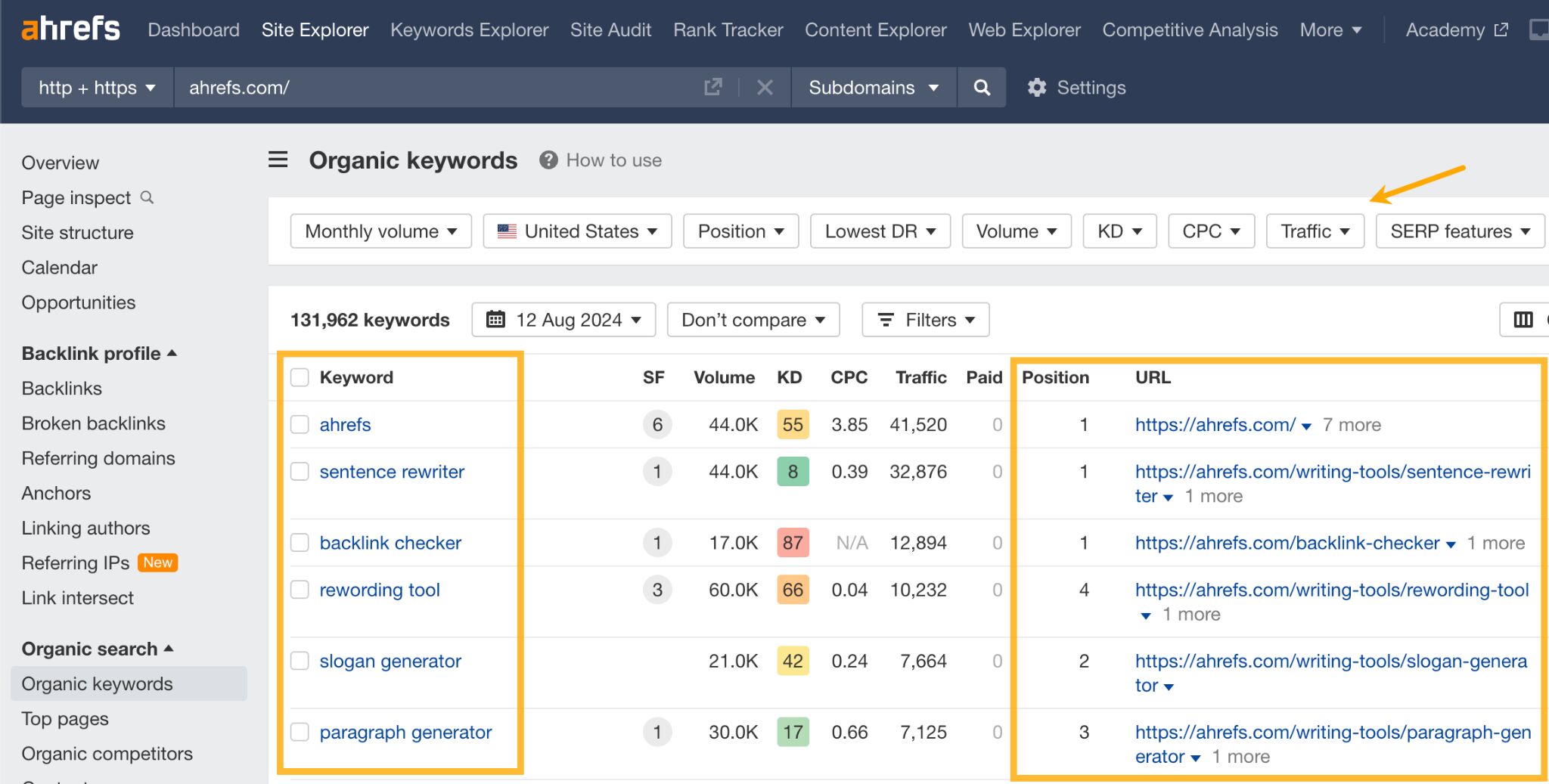Click the ahrefs logo

coord(70,29)
